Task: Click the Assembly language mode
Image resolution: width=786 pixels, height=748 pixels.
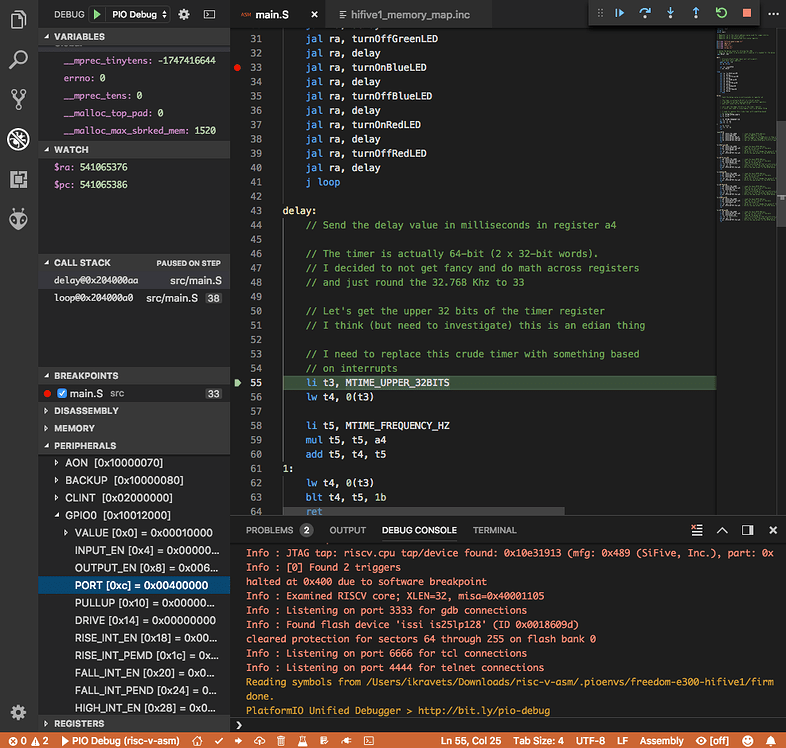Action: click(x=661, y=740)
